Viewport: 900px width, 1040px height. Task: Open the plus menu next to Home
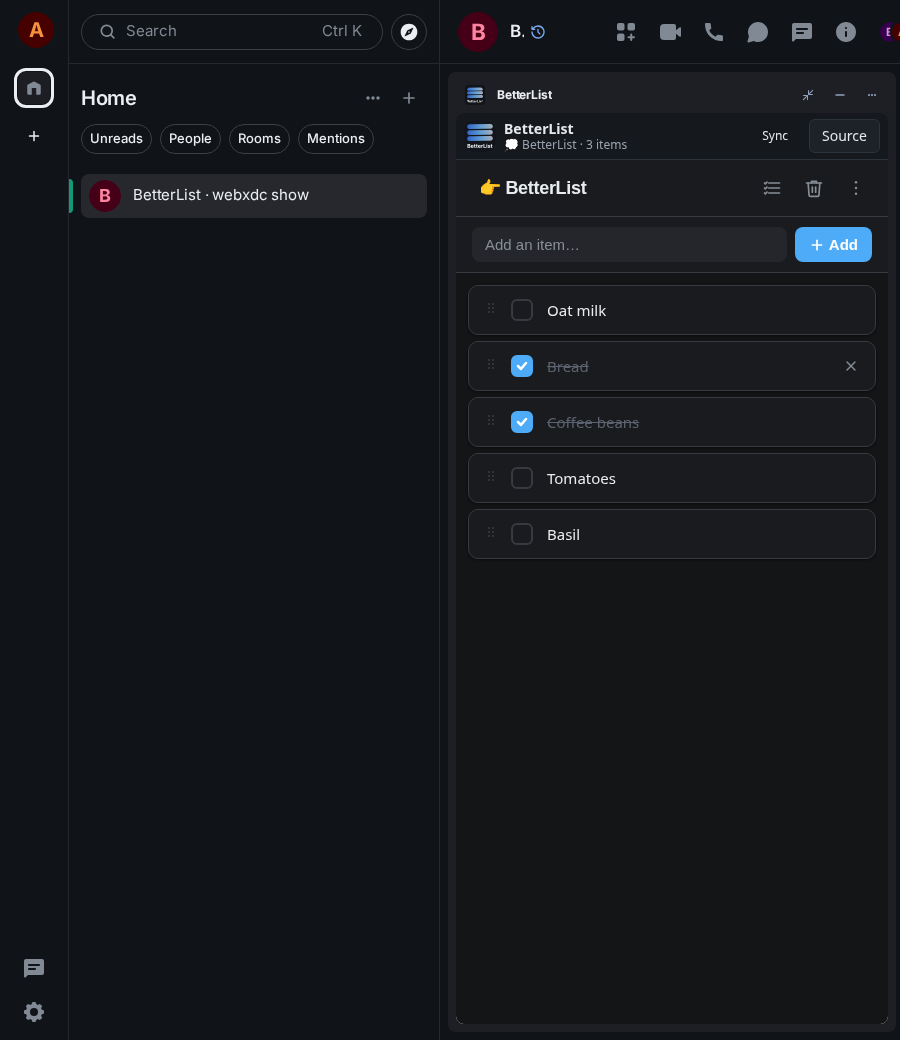coord(409,98)
